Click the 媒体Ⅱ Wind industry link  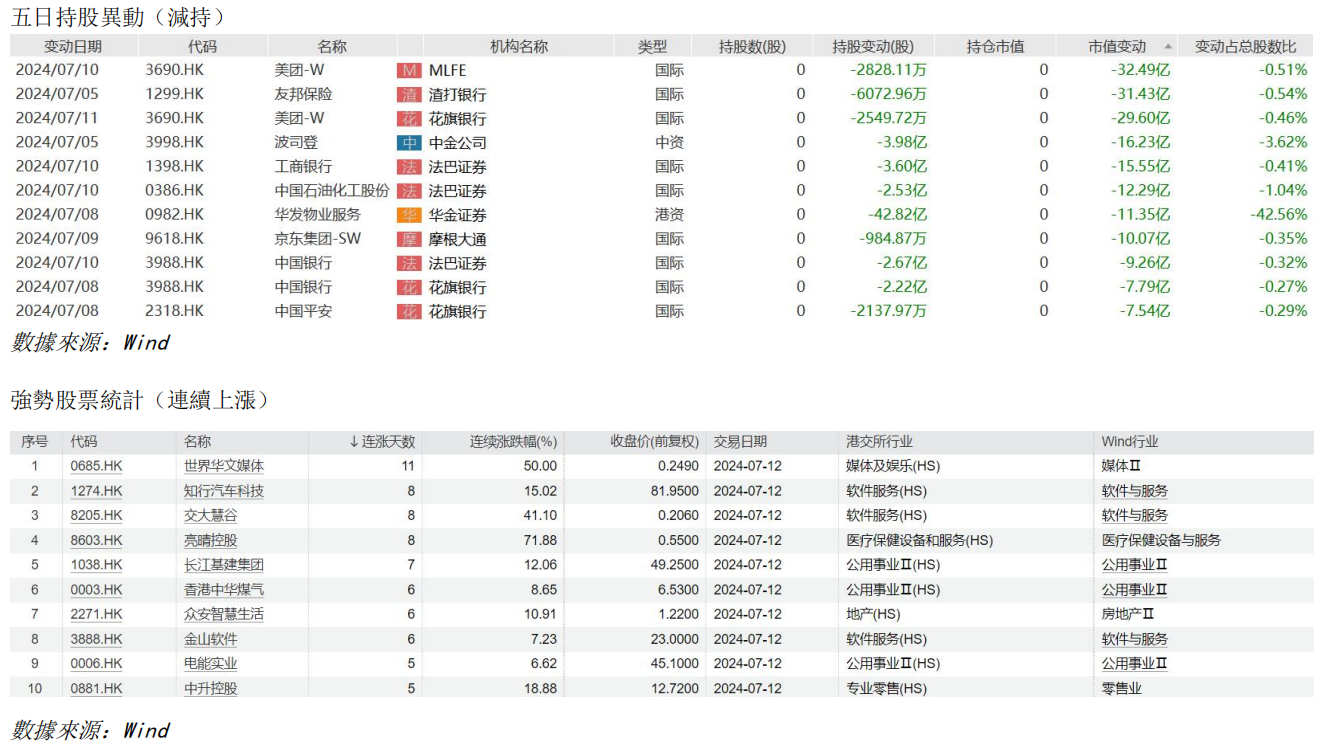click(x=1121, y=466)
